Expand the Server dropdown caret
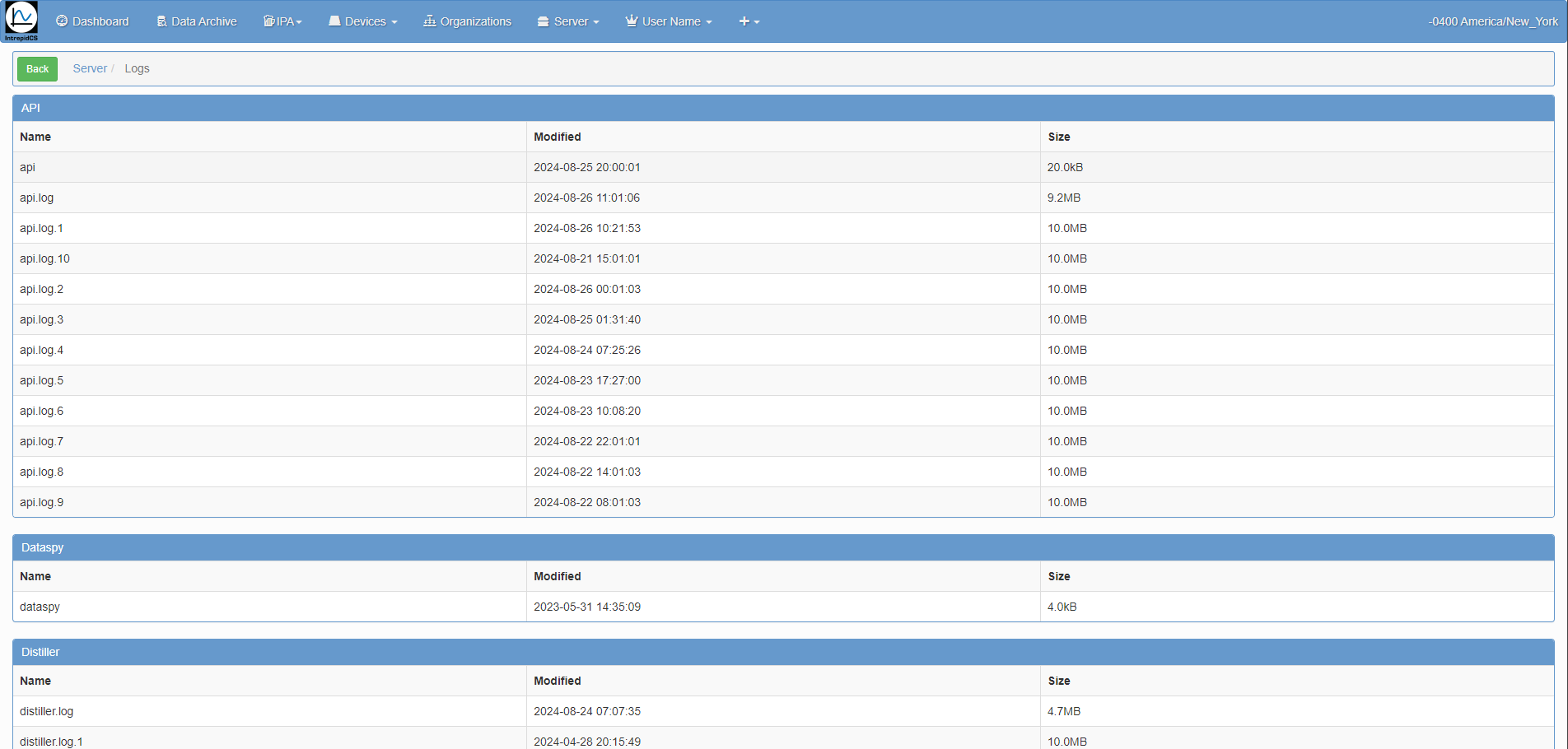 coord(596,22)
